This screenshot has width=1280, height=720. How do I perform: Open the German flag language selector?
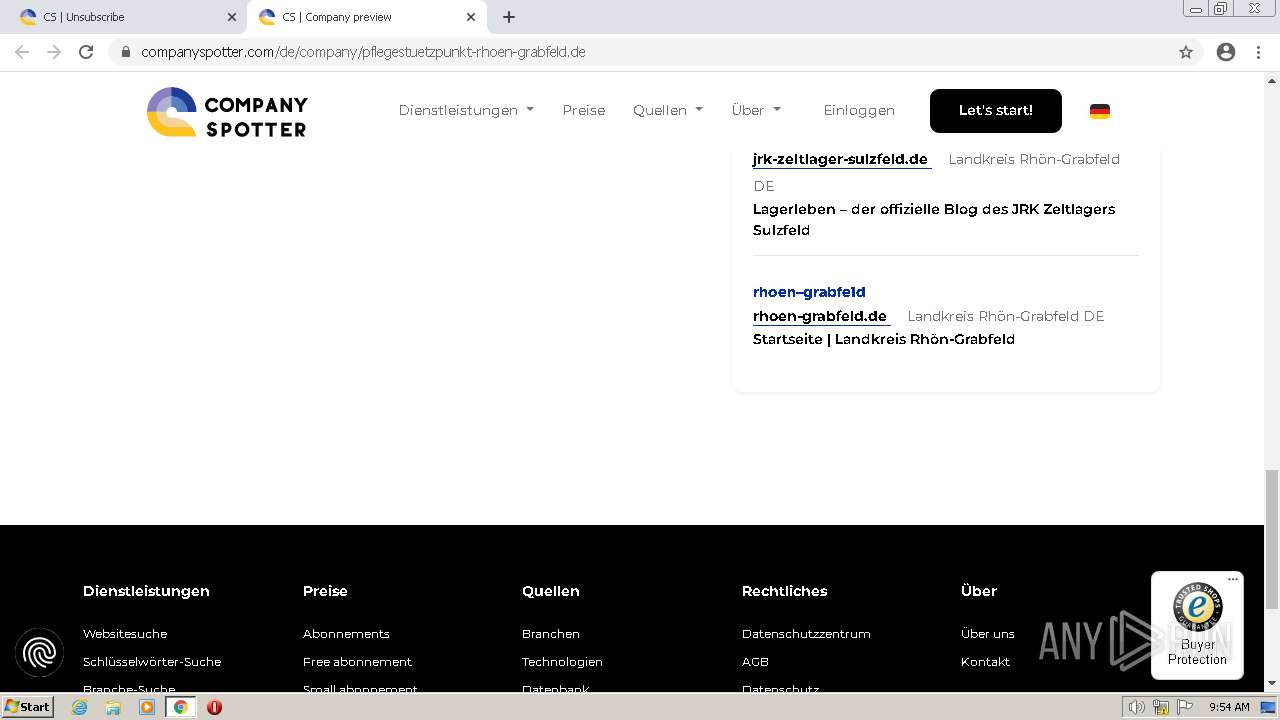point(1100,111)
